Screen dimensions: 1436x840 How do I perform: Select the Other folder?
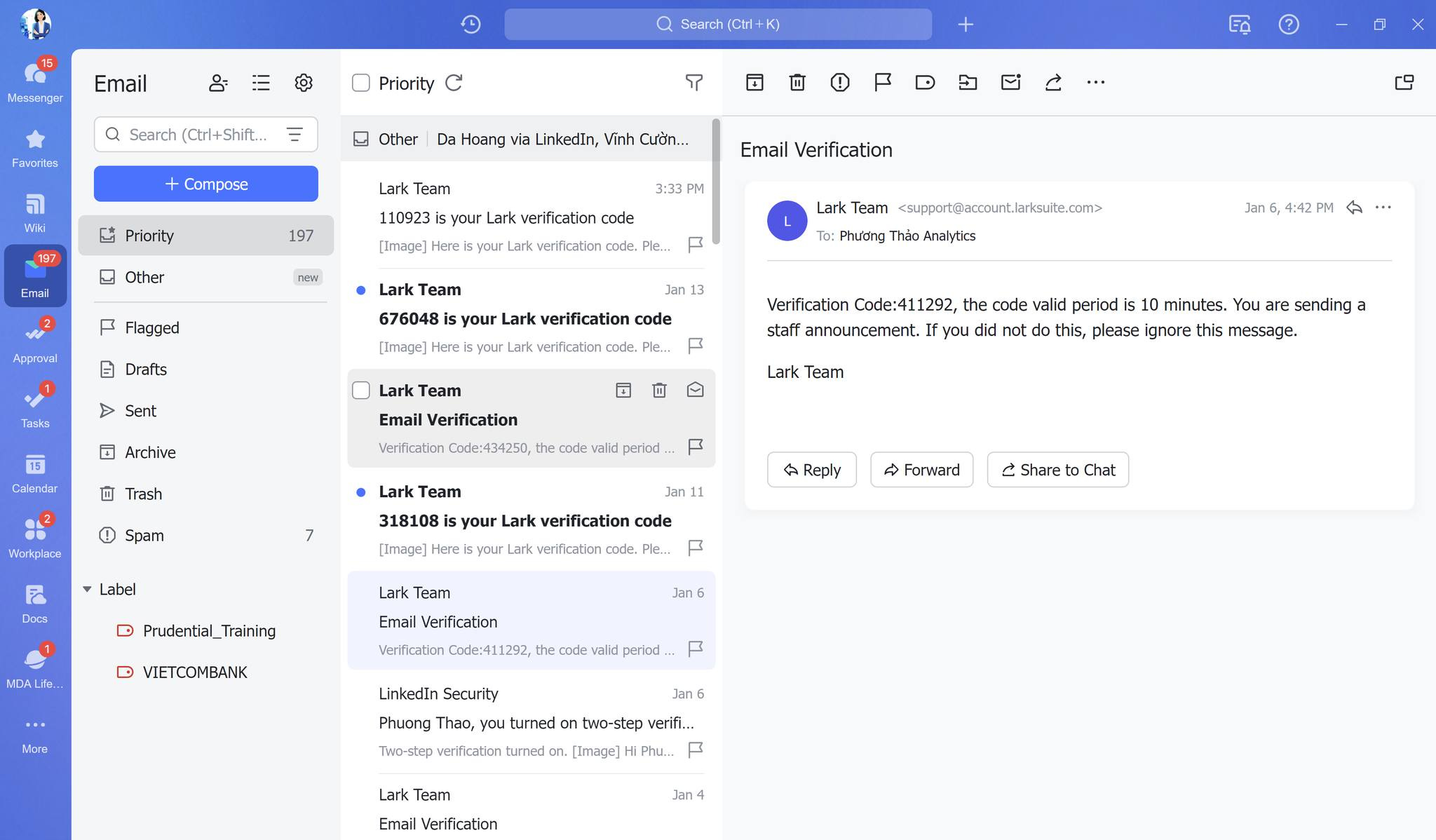point(206,277)
